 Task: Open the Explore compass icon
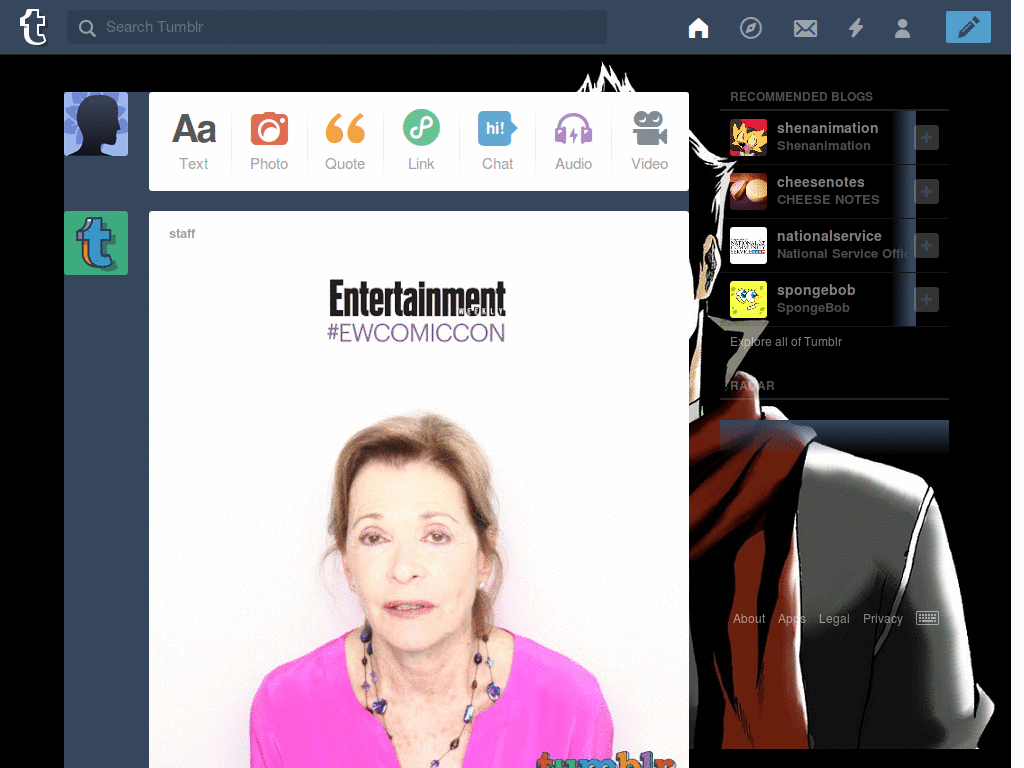tap(750, 28)
